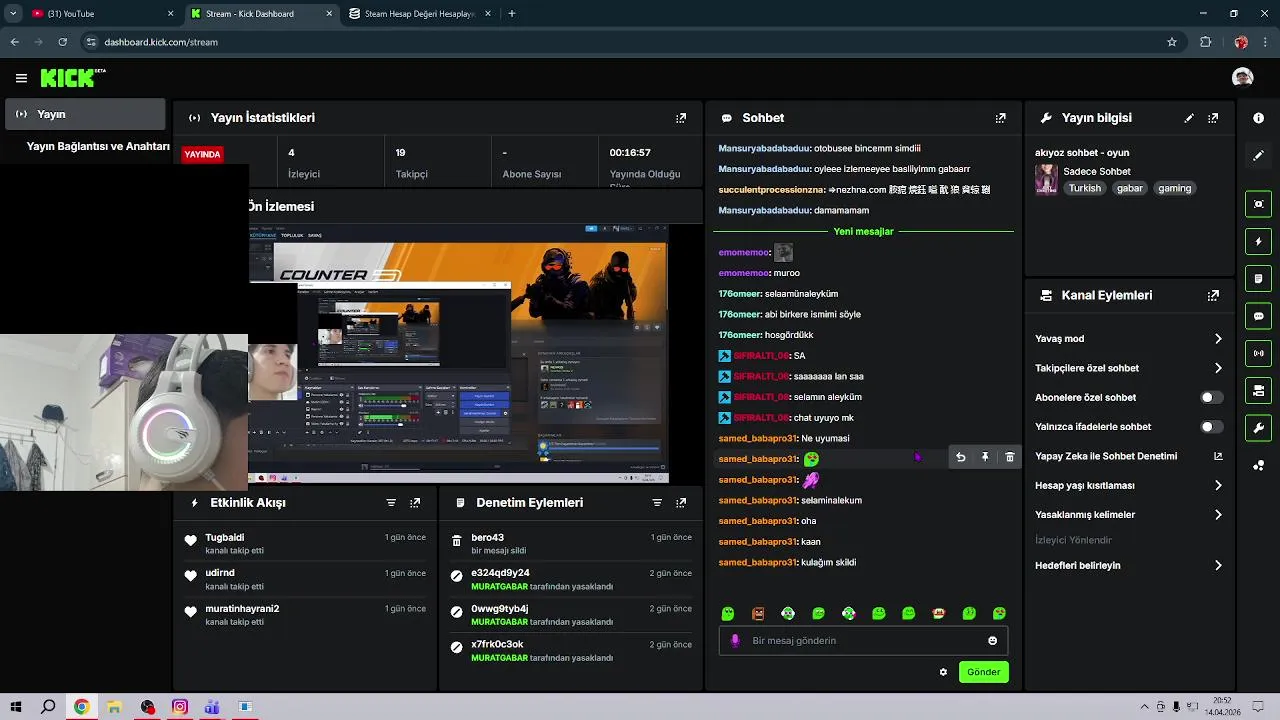Image resolution: width=1280 pixels, height=720 pixels.
Task: Expand Hesap yaşı kısıtlaması settings
Action: 1128,486
